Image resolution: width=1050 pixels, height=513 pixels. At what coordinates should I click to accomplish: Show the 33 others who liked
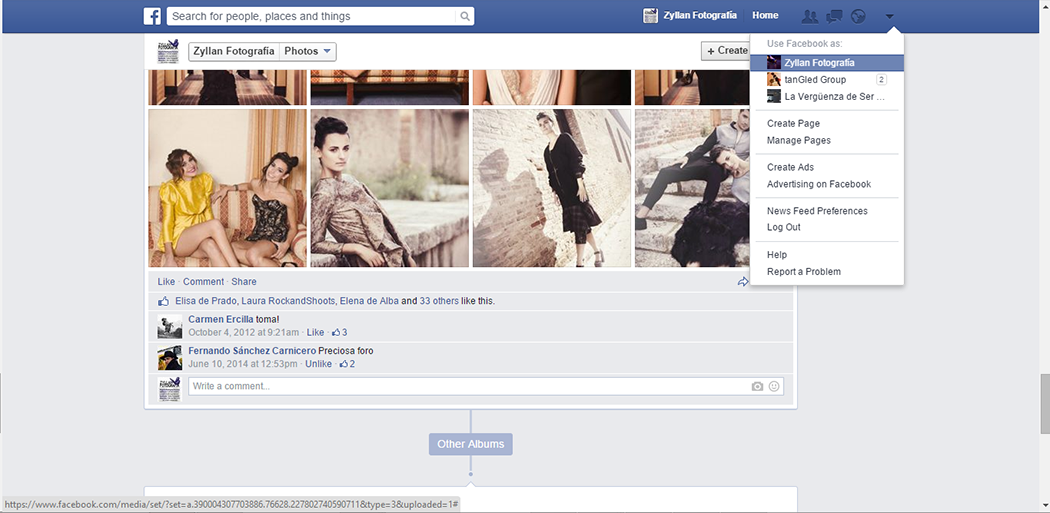(x=439, y=301)
